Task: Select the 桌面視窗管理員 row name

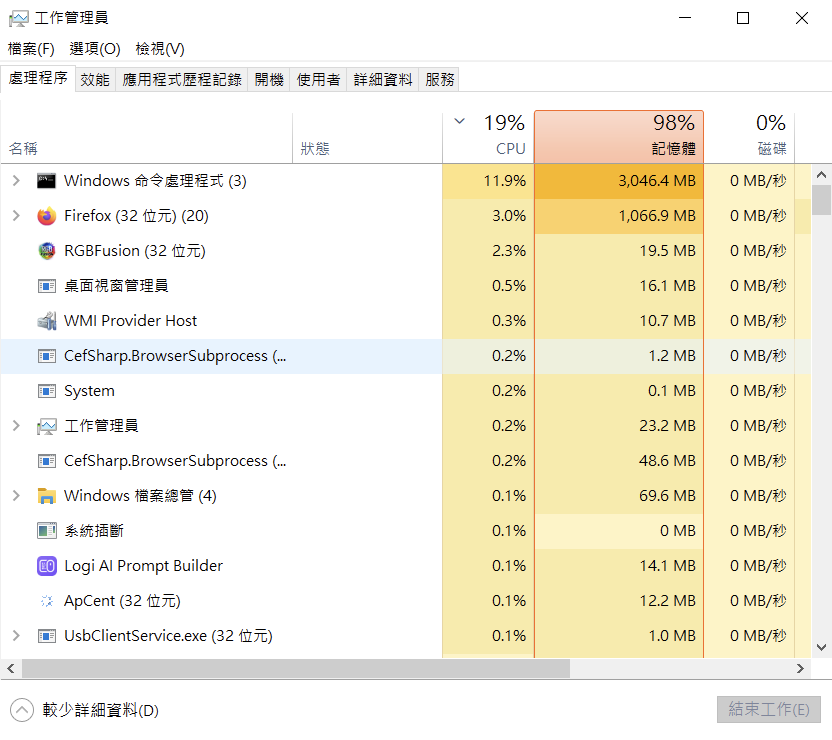Action: (116, 286)
